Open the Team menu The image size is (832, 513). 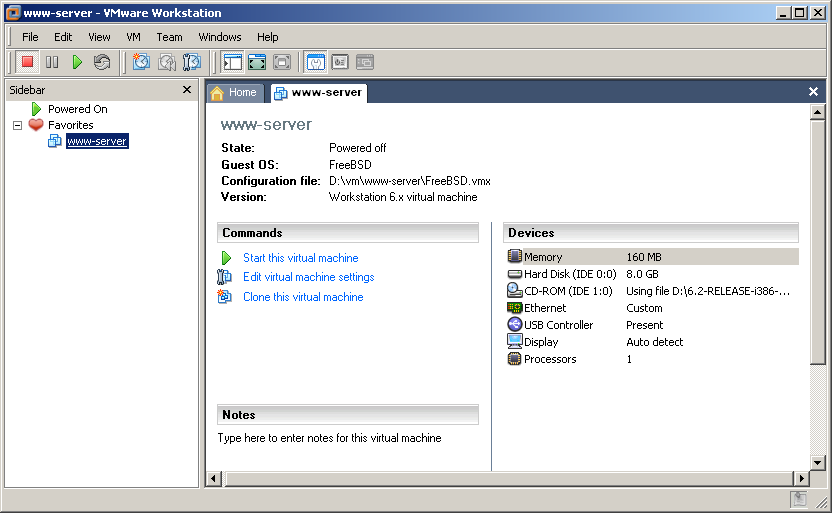tap(169, 37)
